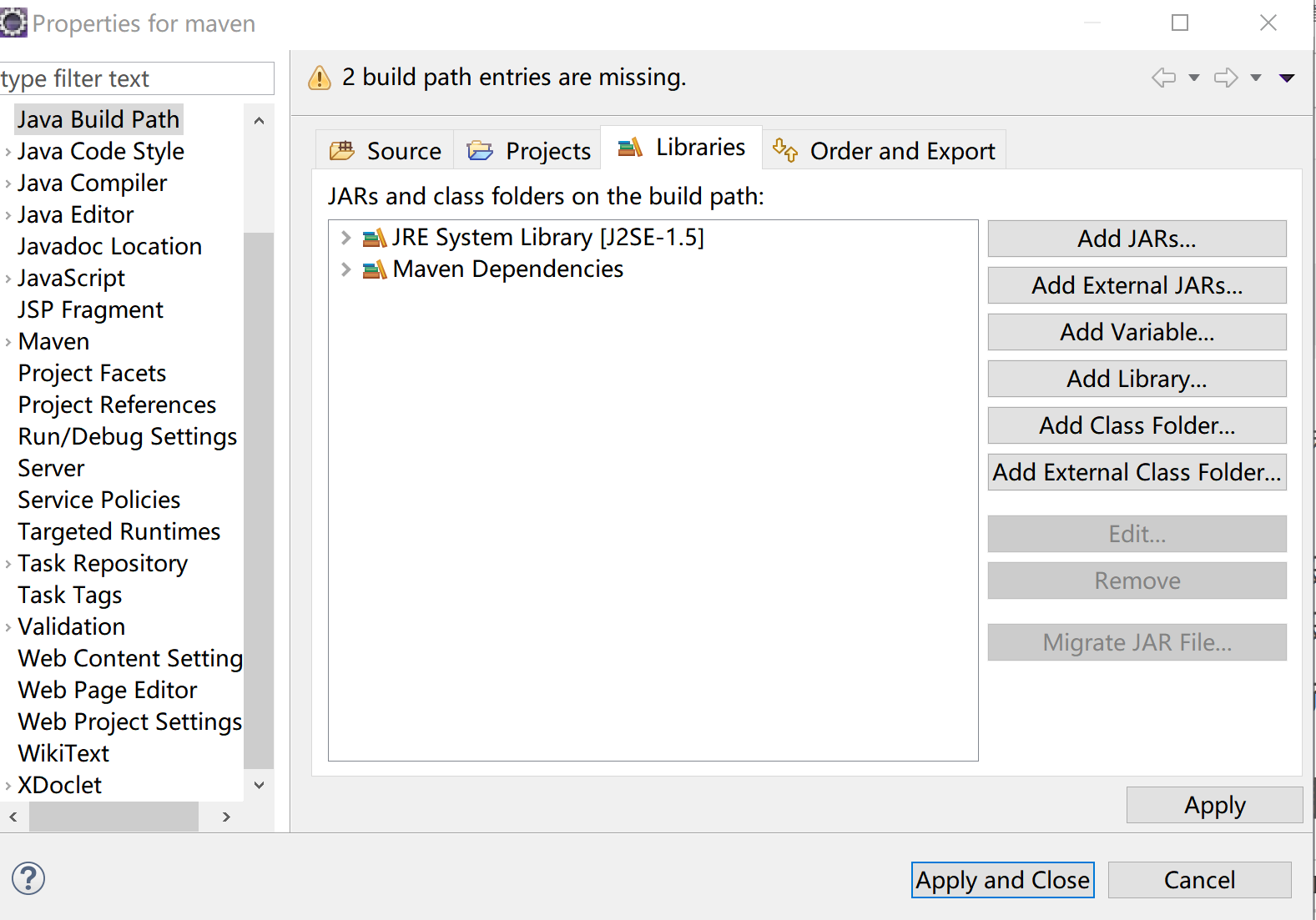The image size is (1316, 920).
Task: Click the Add External JARs button
Action: [1137, 285]
